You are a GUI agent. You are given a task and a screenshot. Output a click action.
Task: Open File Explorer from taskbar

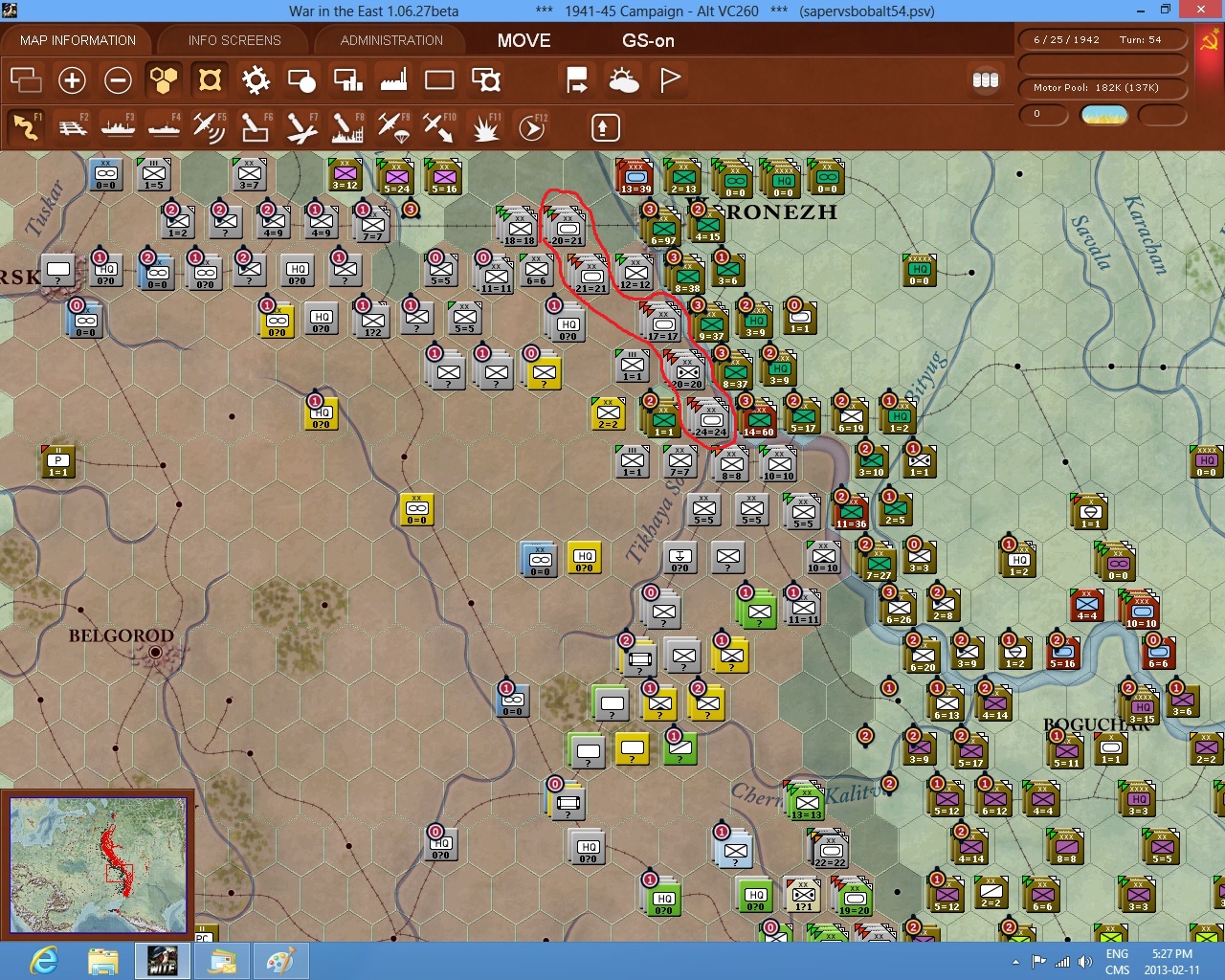click(x=103, y=960)
